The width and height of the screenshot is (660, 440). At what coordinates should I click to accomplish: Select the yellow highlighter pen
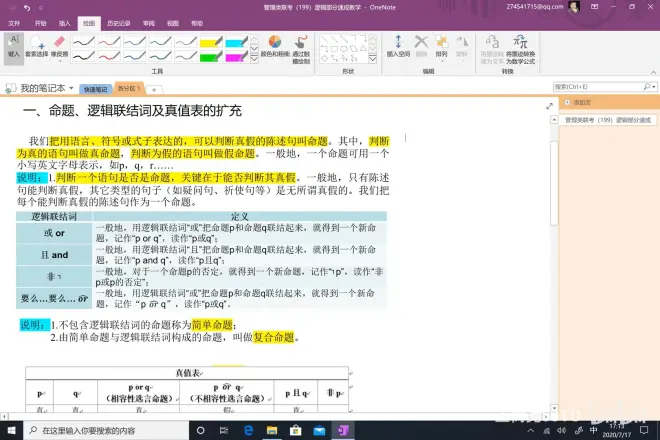[x=210, y=42]
